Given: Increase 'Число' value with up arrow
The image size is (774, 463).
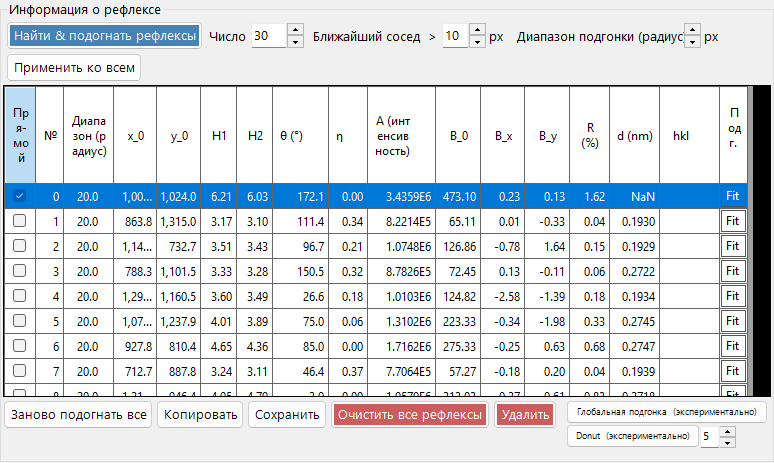Looking at the screenshot, I should point(295,30).
